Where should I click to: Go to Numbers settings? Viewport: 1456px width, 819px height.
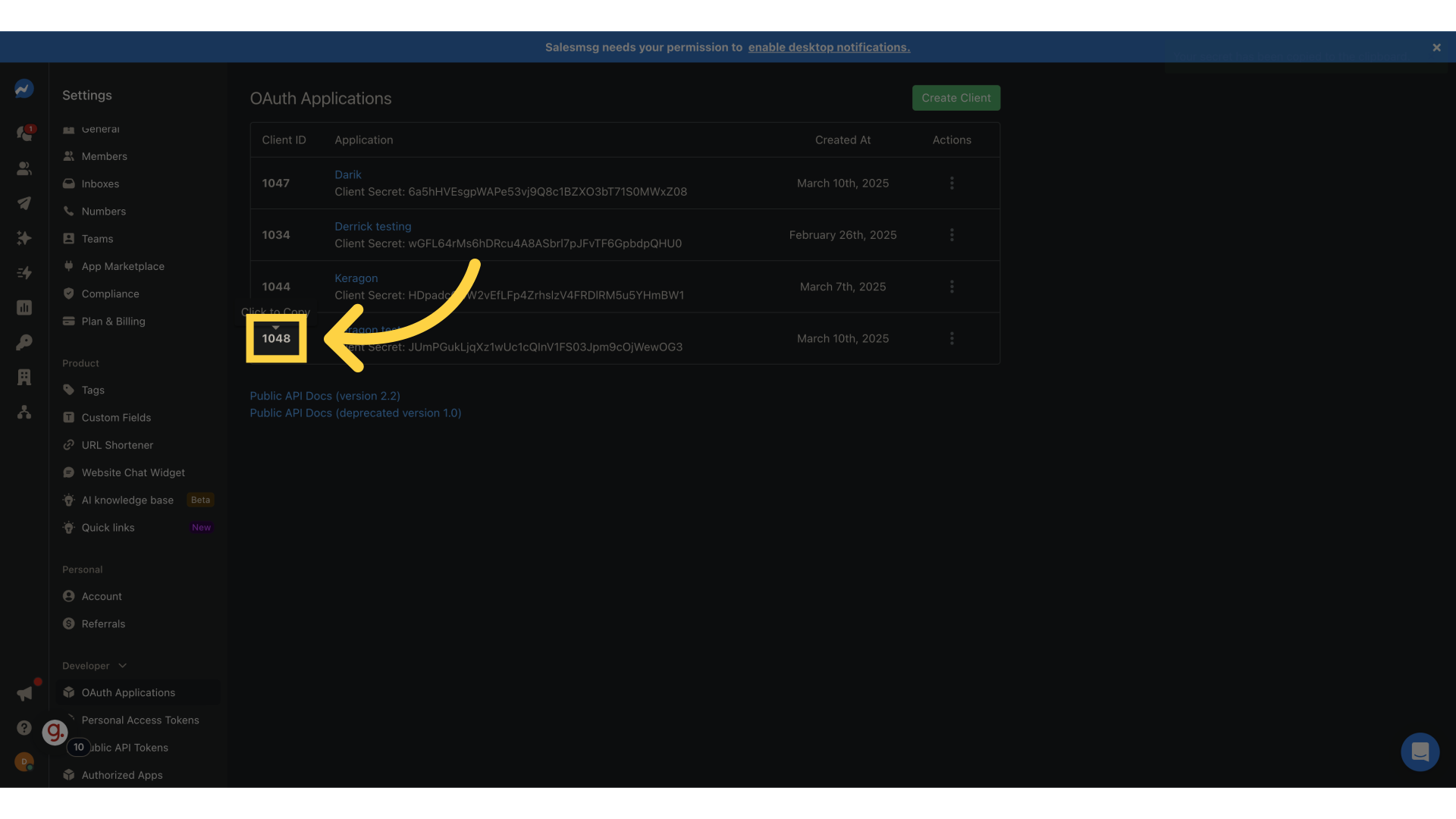[x=104, y=212]
